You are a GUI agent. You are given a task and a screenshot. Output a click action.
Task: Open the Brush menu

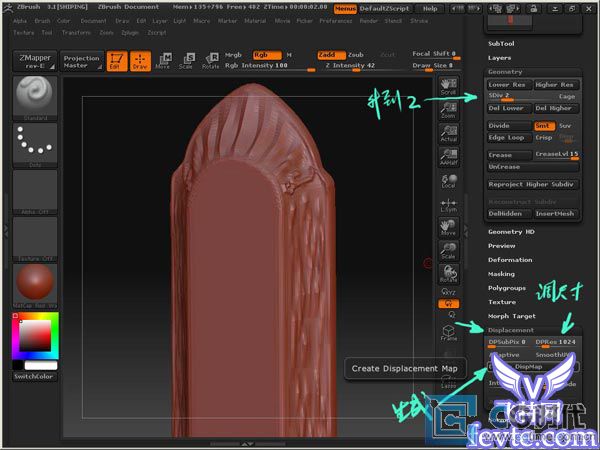pos(42,21)
